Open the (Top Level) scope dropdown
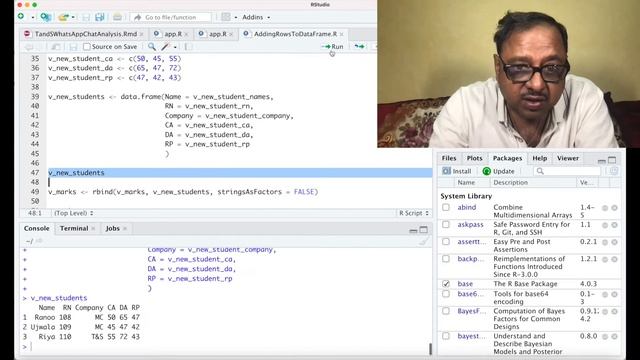Image resolution: width=640 pixels, height=360 pixels. [x=73, y=213]
